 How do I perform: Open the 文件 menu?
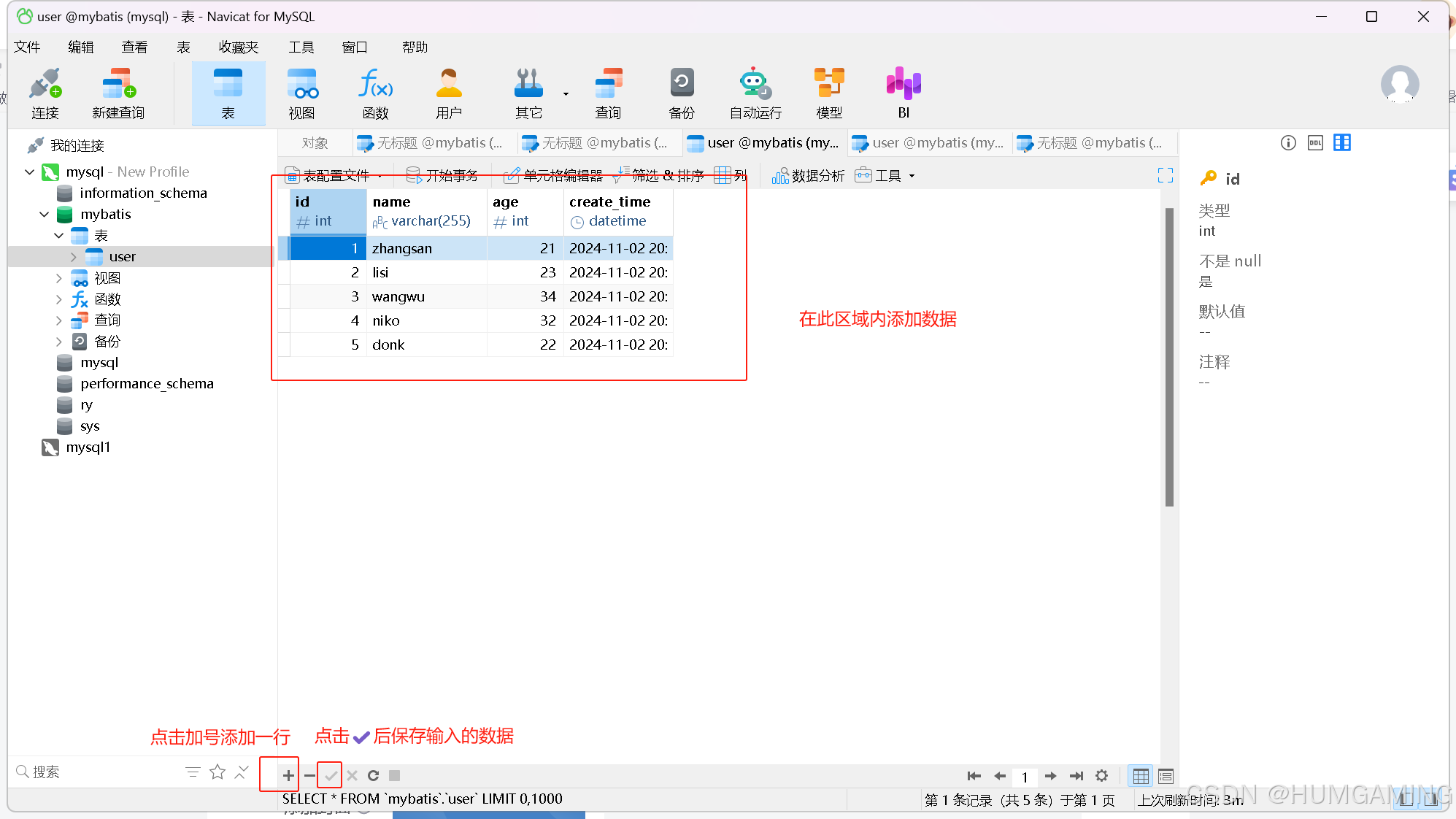(27, 47)
